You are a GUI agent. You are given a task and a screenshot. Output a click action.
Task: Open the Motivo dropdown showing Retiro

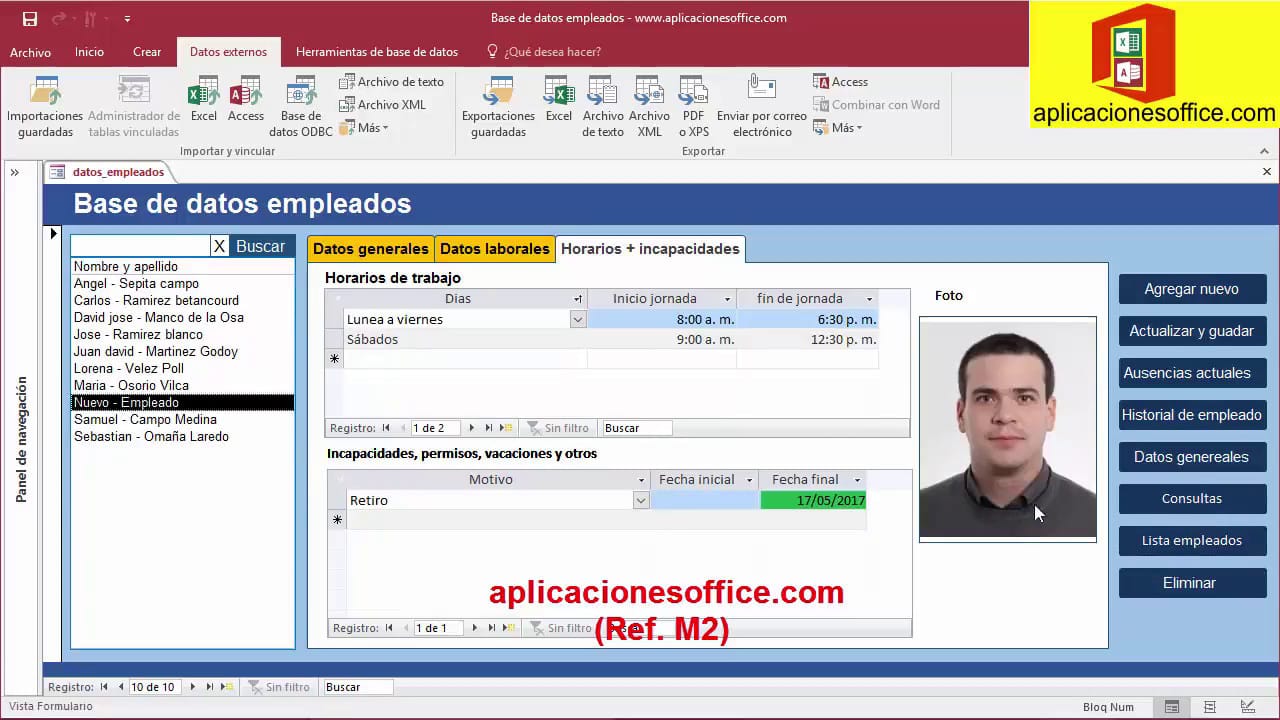(x=641, y=500)
